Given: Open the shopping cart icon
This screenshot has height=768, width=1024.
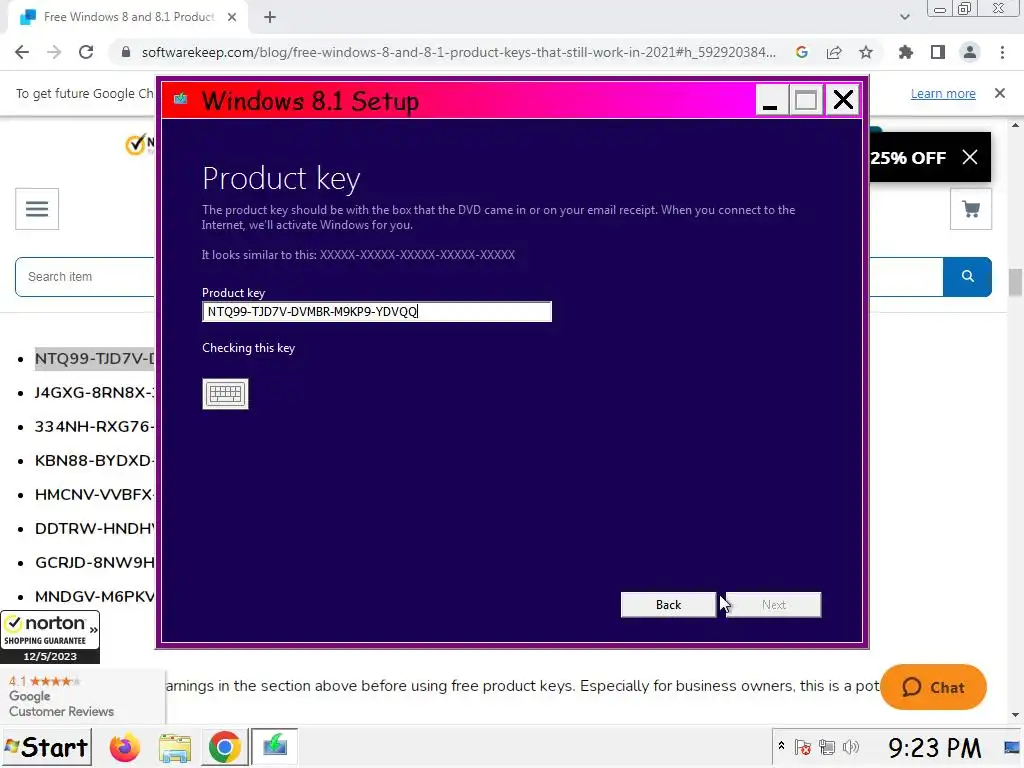Looking at the screenshot, I should (971, 209).
